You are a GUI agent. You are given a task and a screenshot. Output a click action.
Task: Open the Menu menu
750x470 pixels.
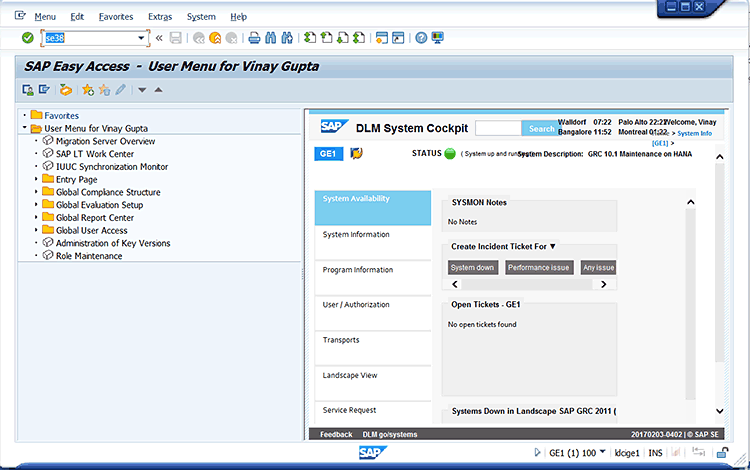(45, 17)
